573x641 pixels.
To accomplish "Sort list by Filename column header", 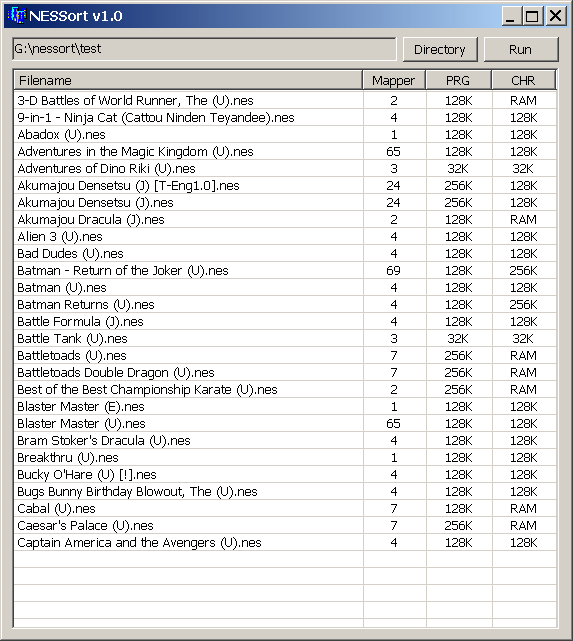I will 188,80.
